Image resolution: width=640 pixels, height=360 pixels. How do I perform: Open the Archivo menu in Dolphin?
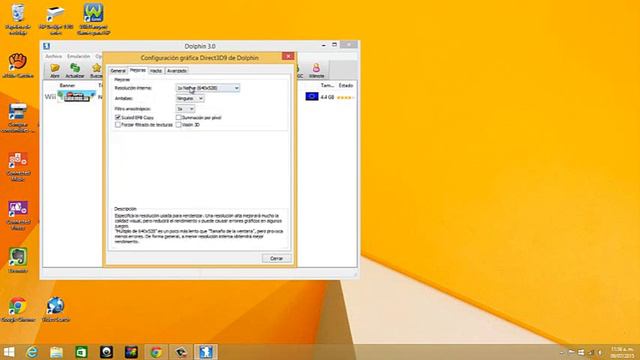(53, 56)
